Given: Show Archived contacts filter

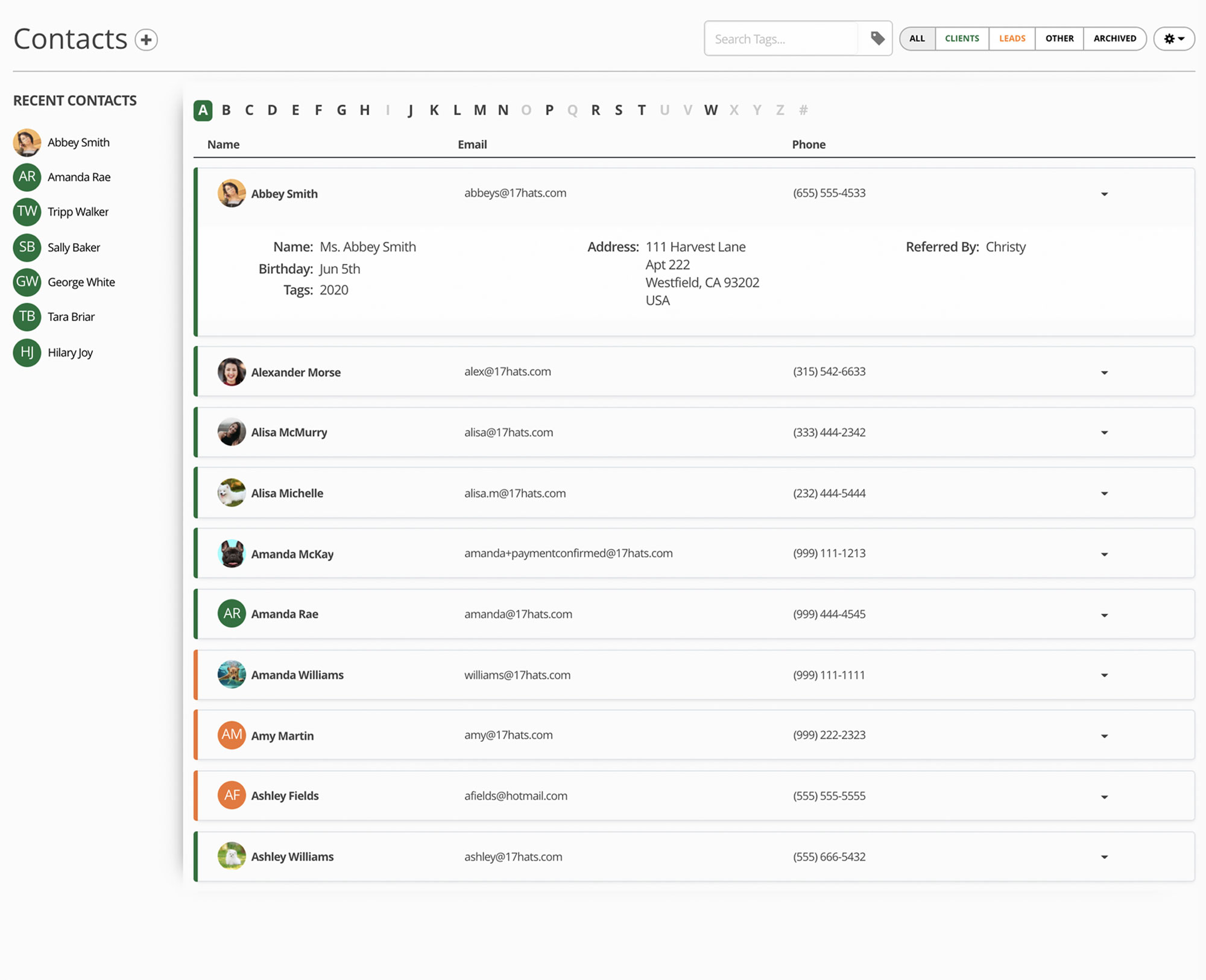Looking at the screenshot, I should [1114, 39].
